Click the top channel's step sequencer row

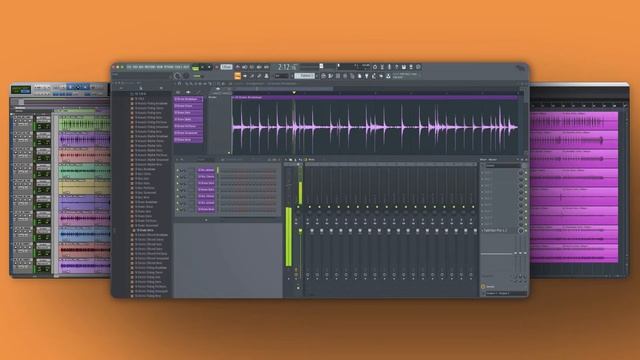pos(248,170)
